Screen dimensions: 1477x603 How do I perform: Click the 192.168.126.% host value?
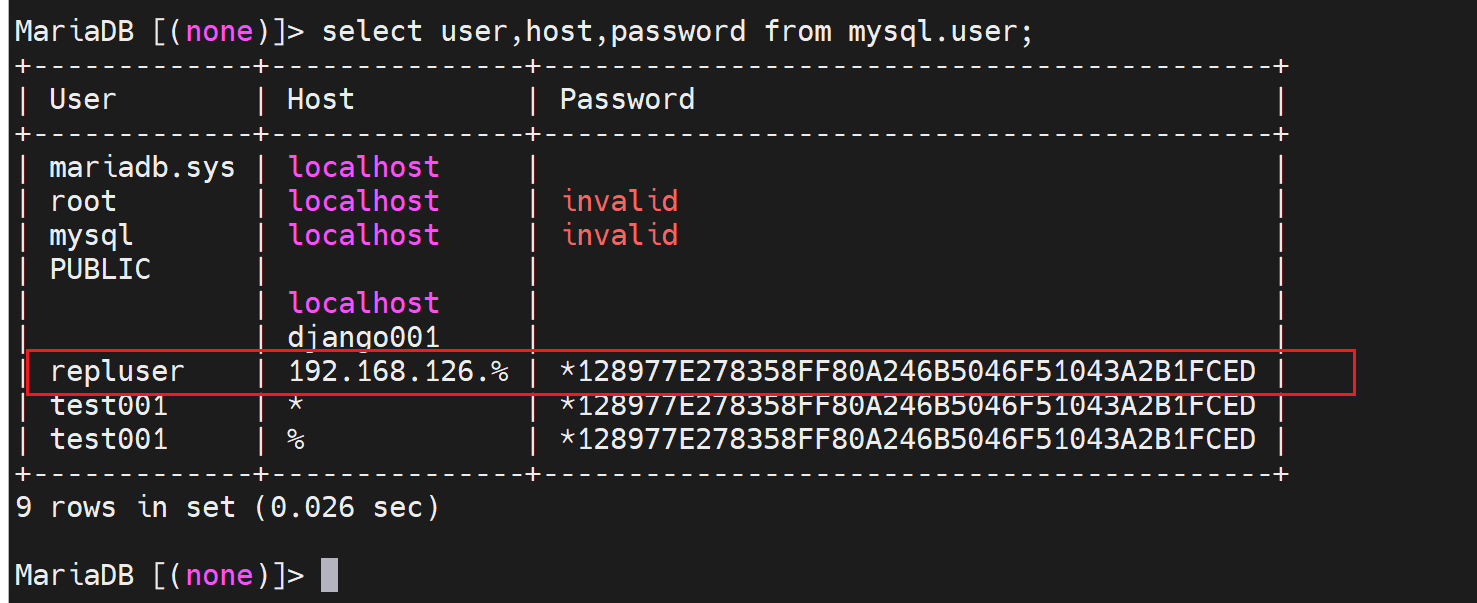coord(398,372)
